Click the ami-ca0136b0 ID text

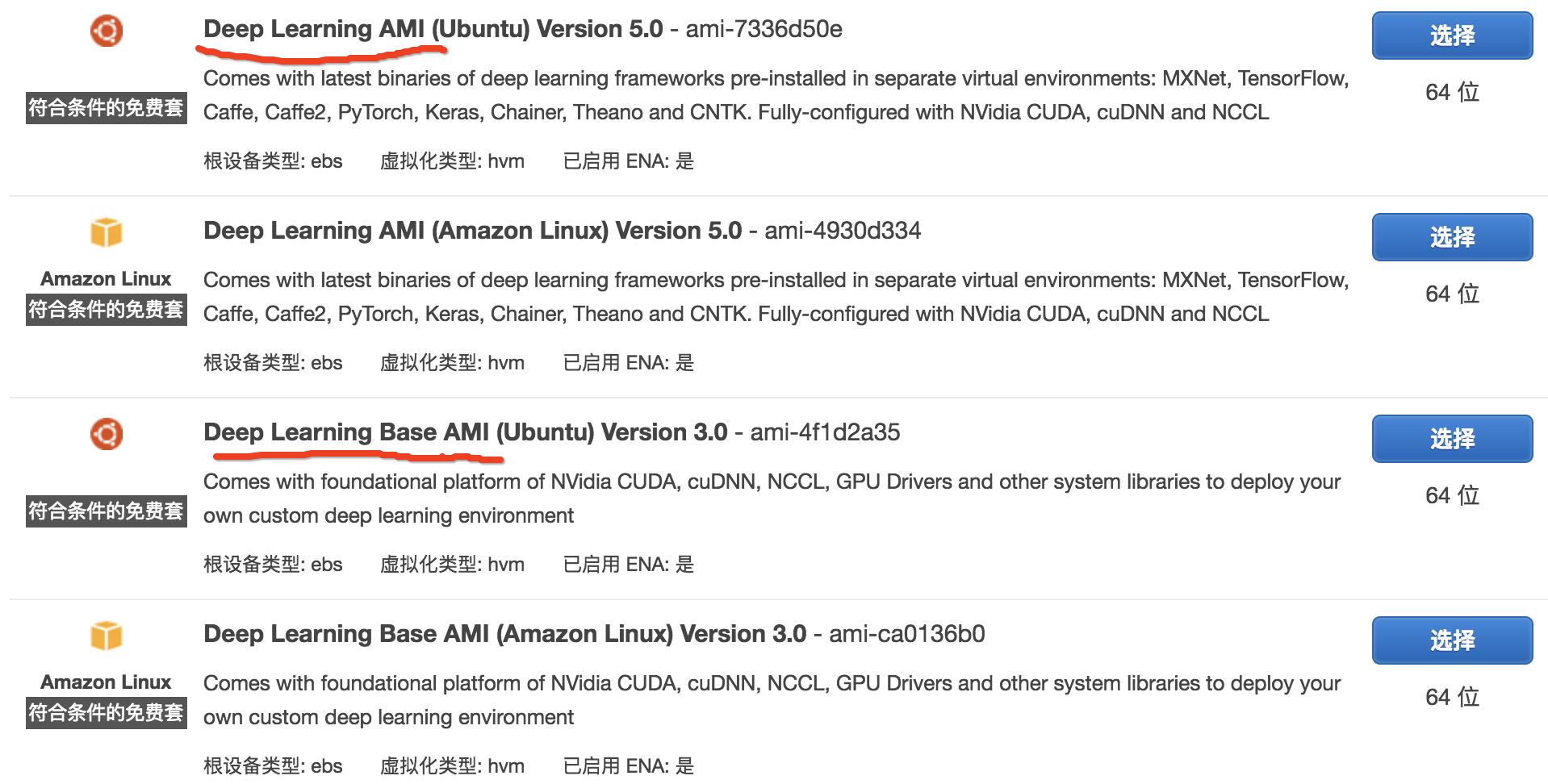tap(906, 634)
